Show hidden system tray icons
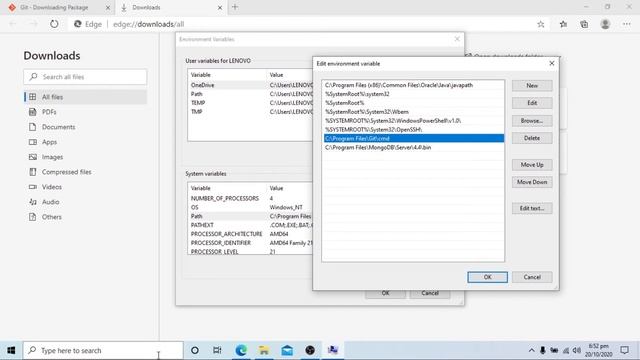 click(531, 350)
